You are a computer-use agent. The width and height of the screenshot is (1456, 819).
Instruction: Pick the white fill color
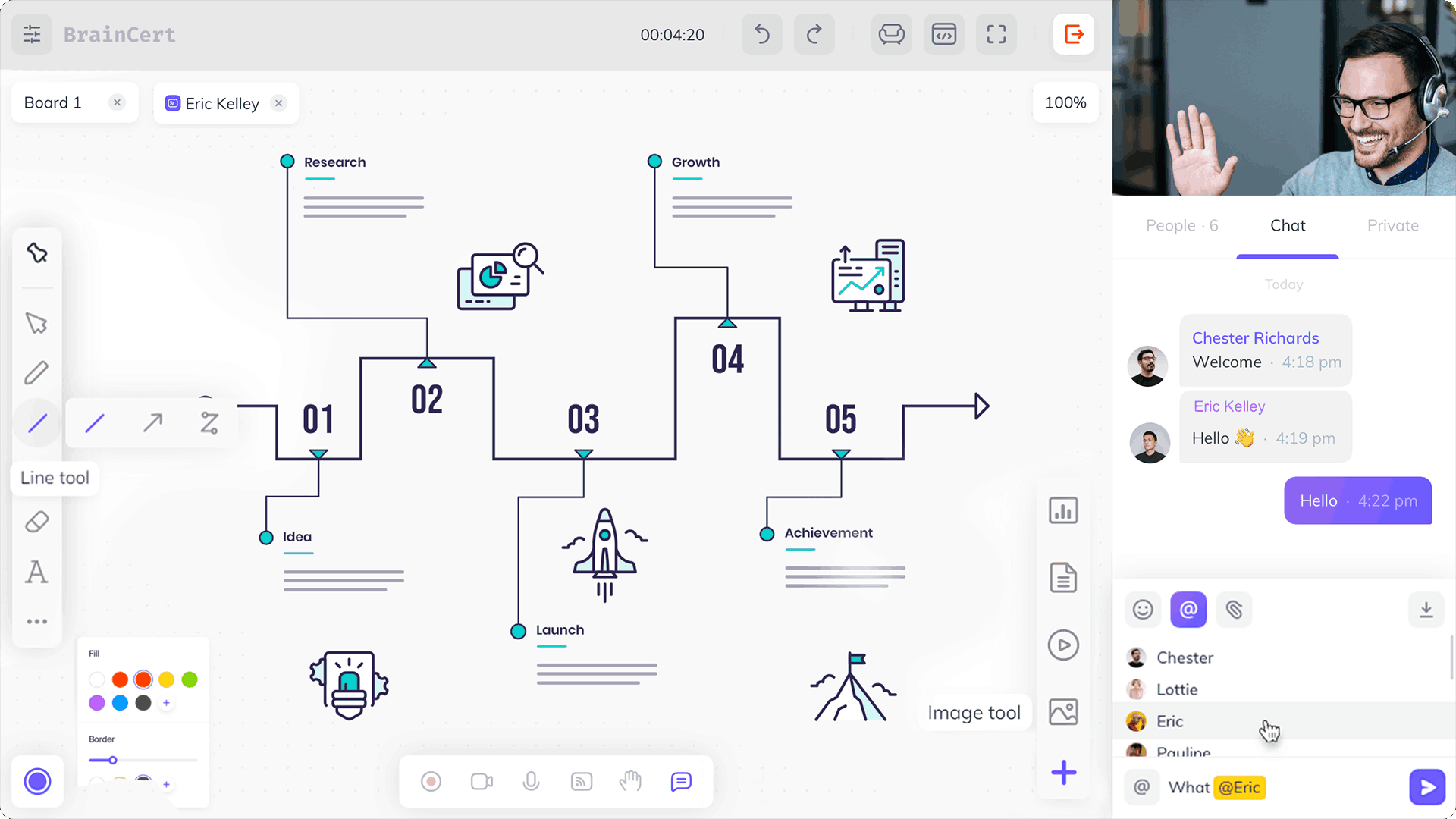[x=96, y=679]
